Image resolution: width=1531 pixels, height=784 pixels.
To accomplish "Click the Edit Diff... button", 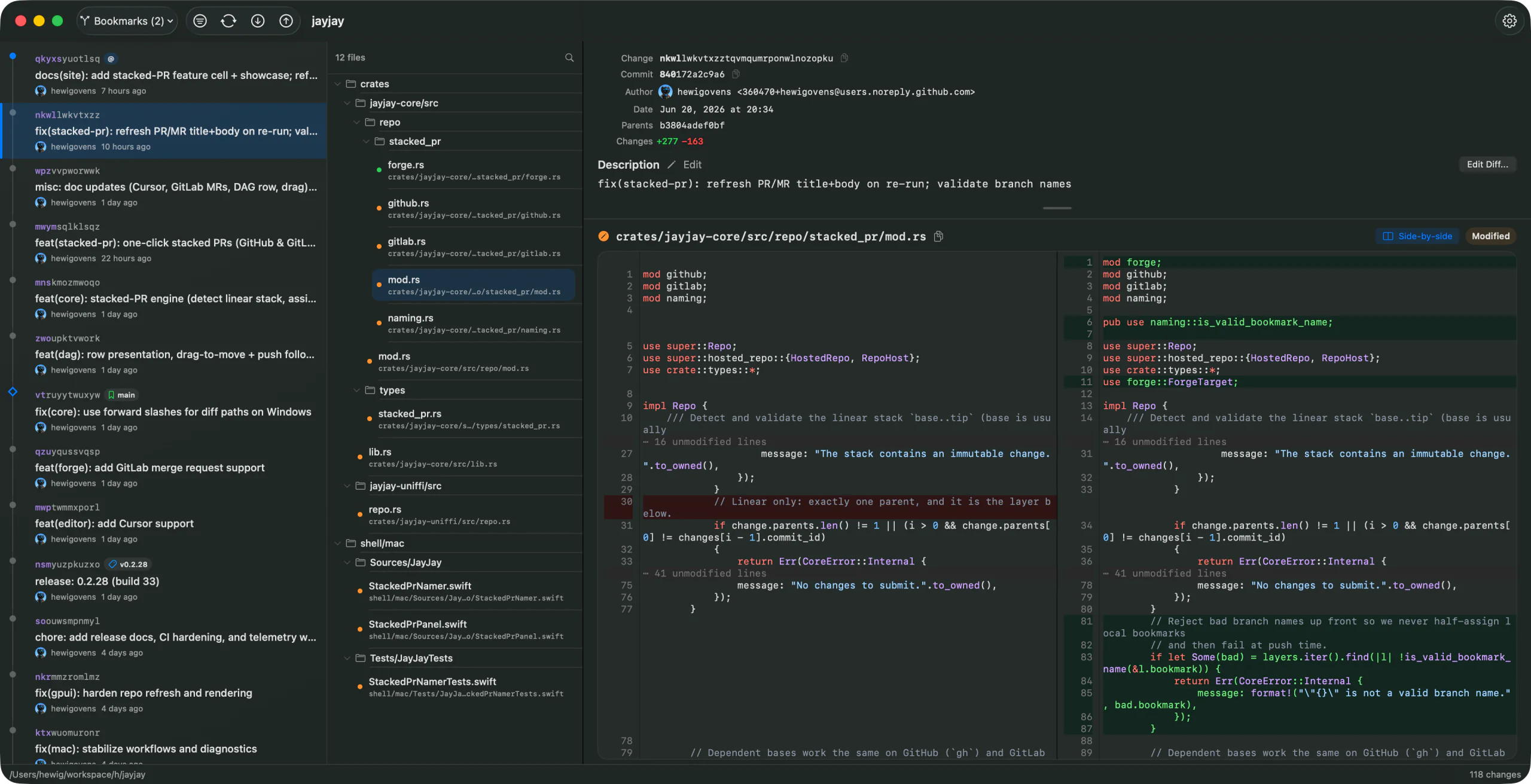I will (1487, 164).
